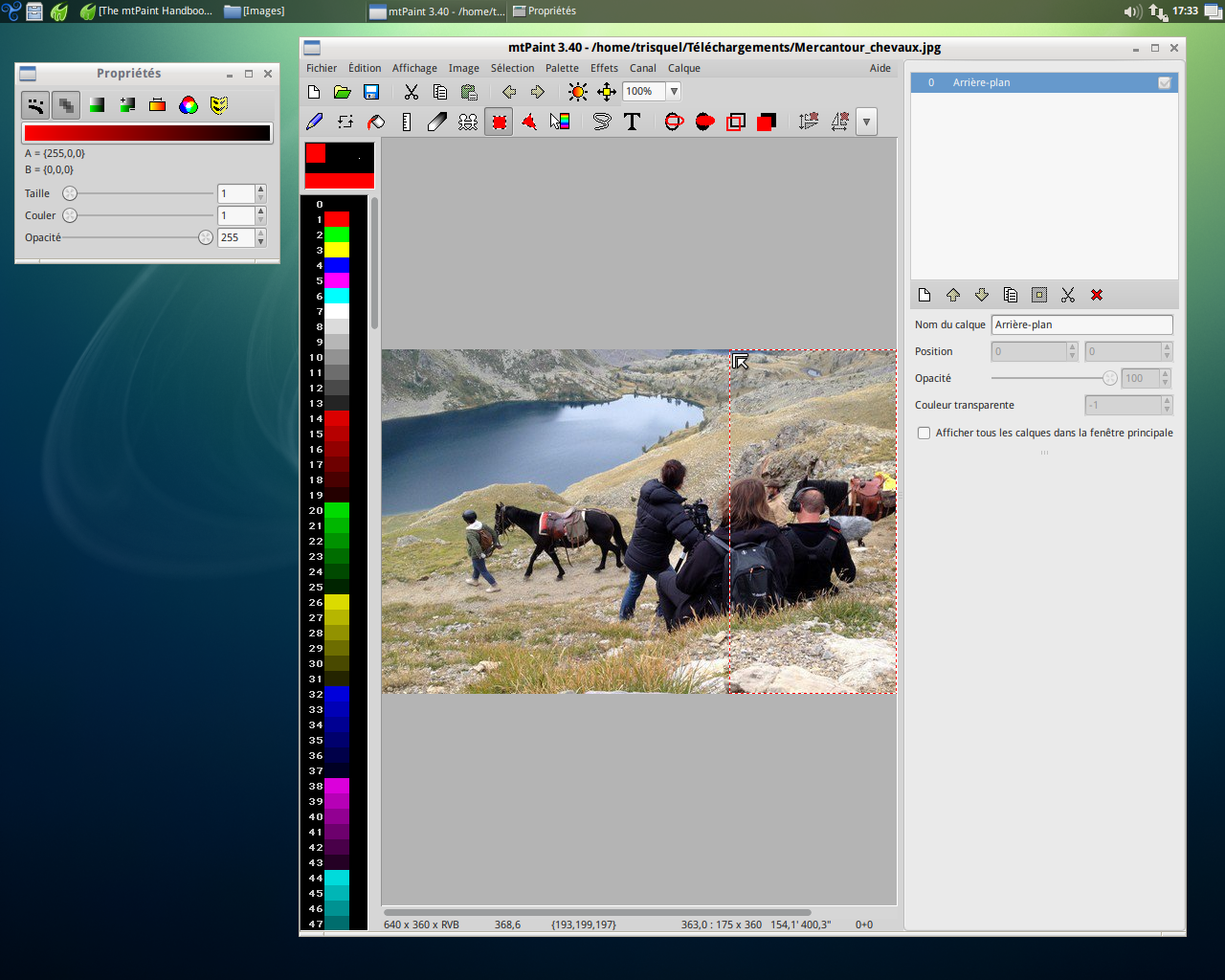
Task: Open the Édition menu
Action: pyautogui.click(x=365, y=68)
